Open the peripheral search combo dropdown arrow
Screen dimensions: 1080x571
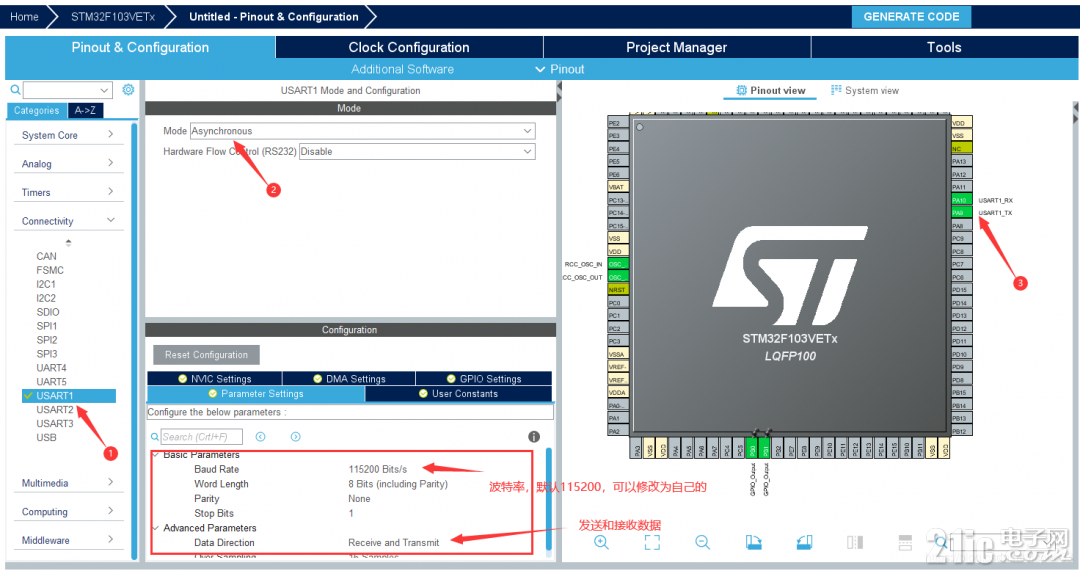[x=104, y=90]
